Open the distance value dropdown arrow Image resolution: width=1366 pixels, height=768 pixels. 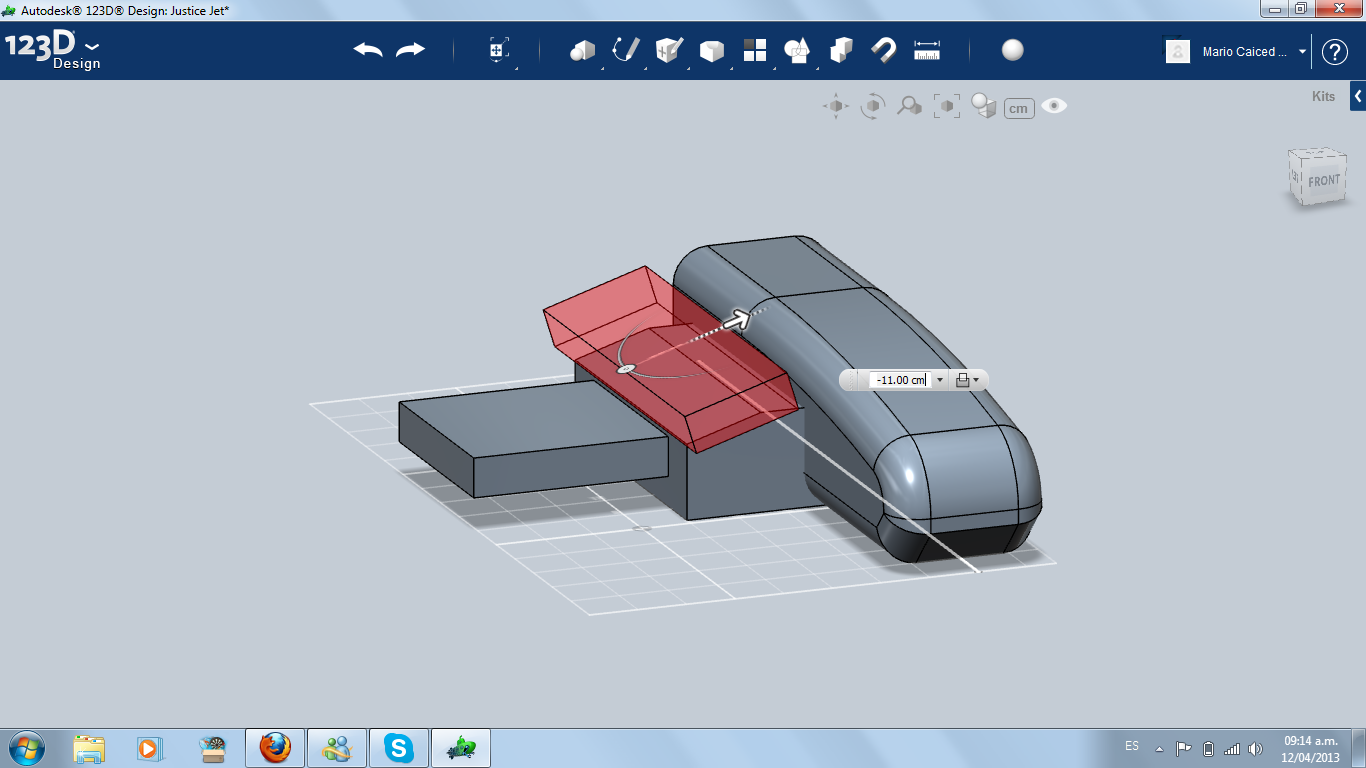coord(940,380)
